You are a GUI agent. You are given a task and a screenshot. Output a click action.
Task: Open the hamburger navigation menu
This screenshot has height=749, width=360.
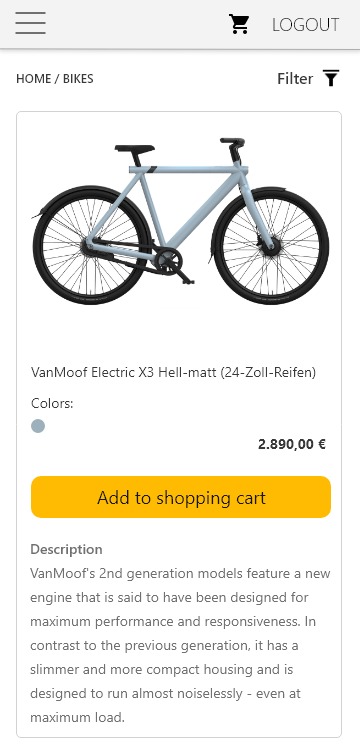(x=30, y=23)
